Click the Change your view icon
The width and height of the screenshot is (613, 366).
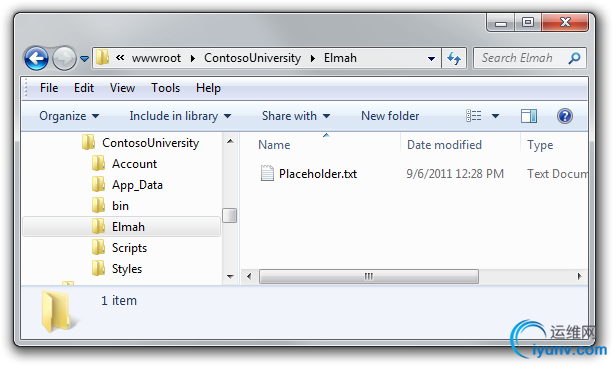point(474,116)
